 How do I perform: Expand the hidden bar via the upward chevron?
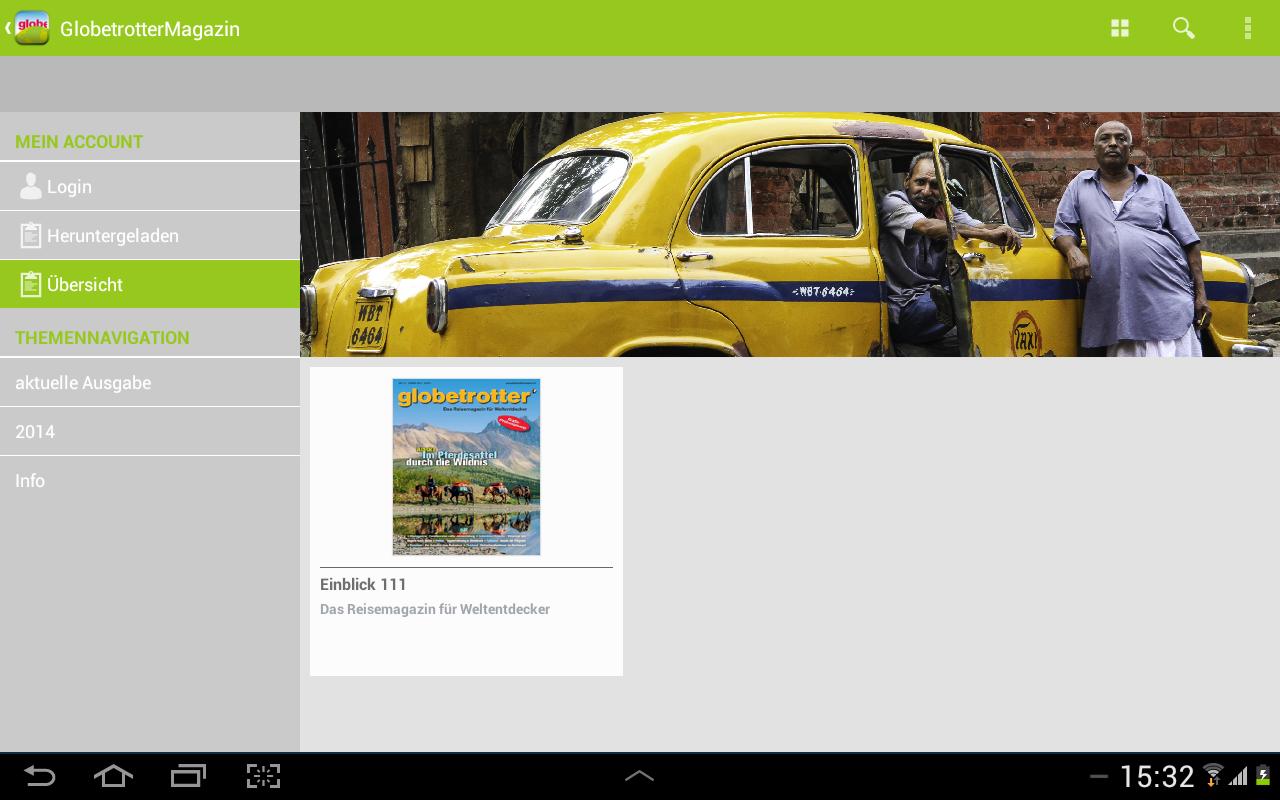click(640, 776)
